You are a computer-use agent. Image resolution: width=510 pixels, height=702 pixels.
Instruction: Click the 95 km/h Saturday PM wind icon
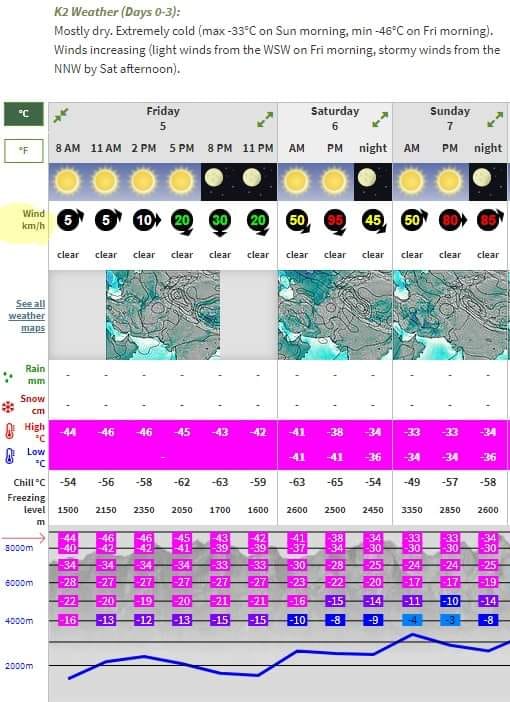tap(335, 221)
